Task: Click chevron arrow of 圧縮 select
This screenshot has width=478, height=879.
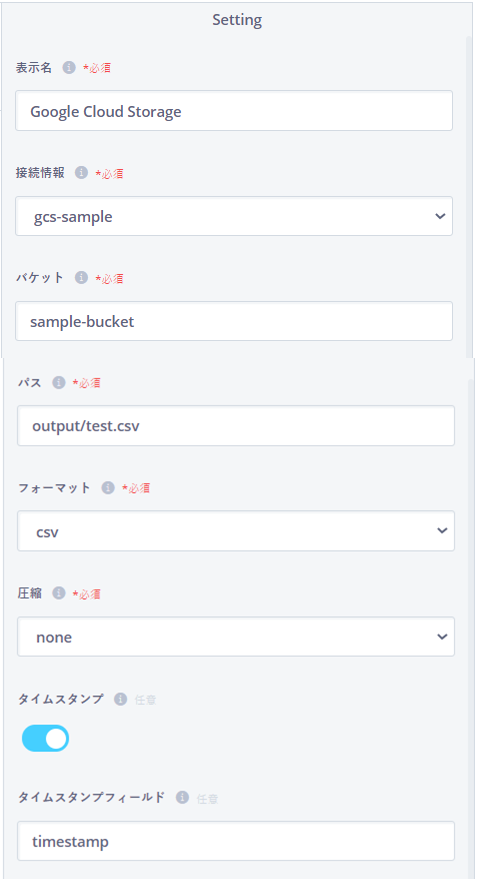Action: tap(442, 636)
